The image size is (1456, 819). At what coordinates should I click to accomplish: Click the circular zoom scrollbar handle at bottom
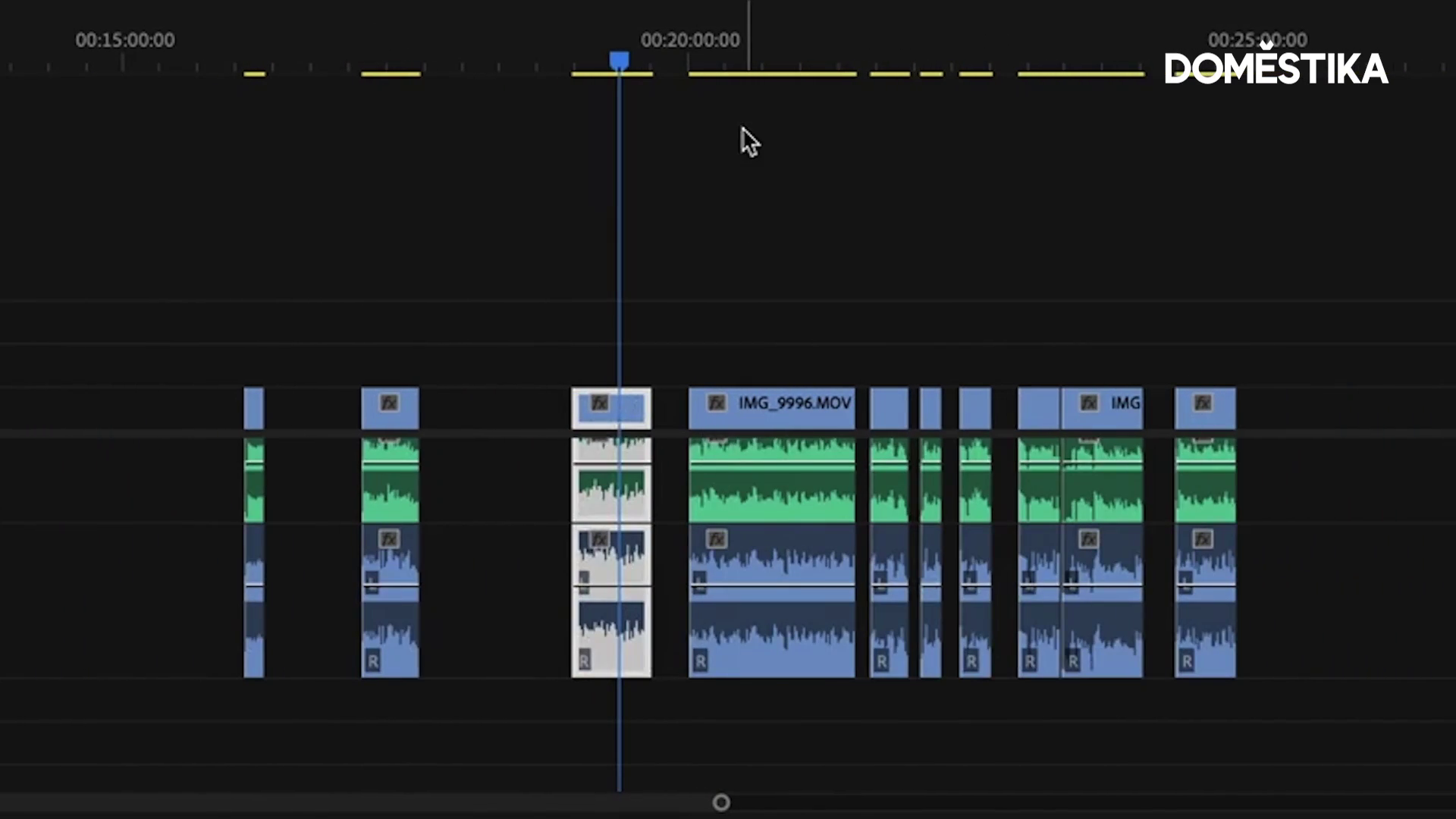coord(721,802)
